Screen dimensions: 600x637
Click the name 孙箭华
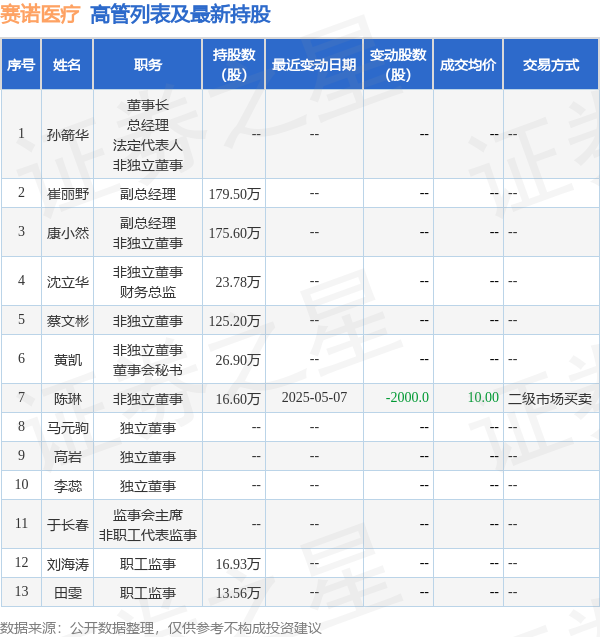coord(67,135)
